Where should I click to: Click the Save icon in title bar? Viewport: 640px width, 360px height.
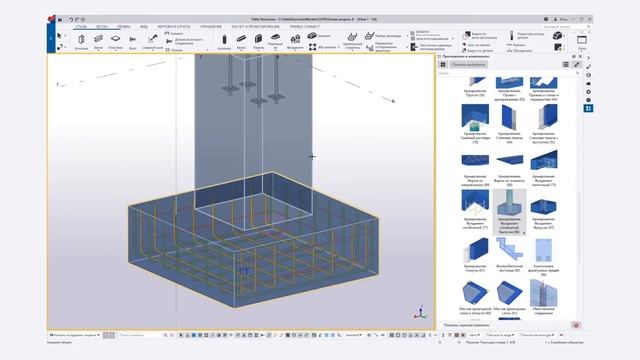click(x=60, y=19)
